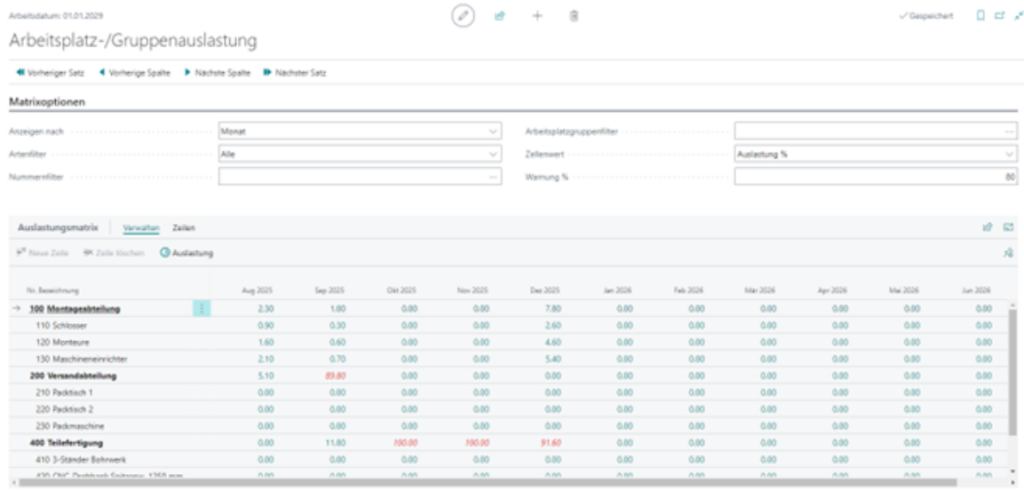Click the Arbeitsplatzgruppenfilter input field
The width and height of the screenshot is (1024, 491).
pyautogui.click(x=876, y=131)
